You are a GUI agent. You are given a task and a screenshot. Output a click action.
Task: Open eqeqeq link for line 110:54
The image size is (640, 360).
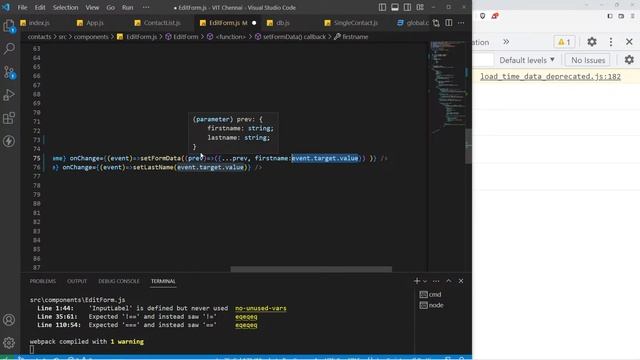[x=246, y=325]
